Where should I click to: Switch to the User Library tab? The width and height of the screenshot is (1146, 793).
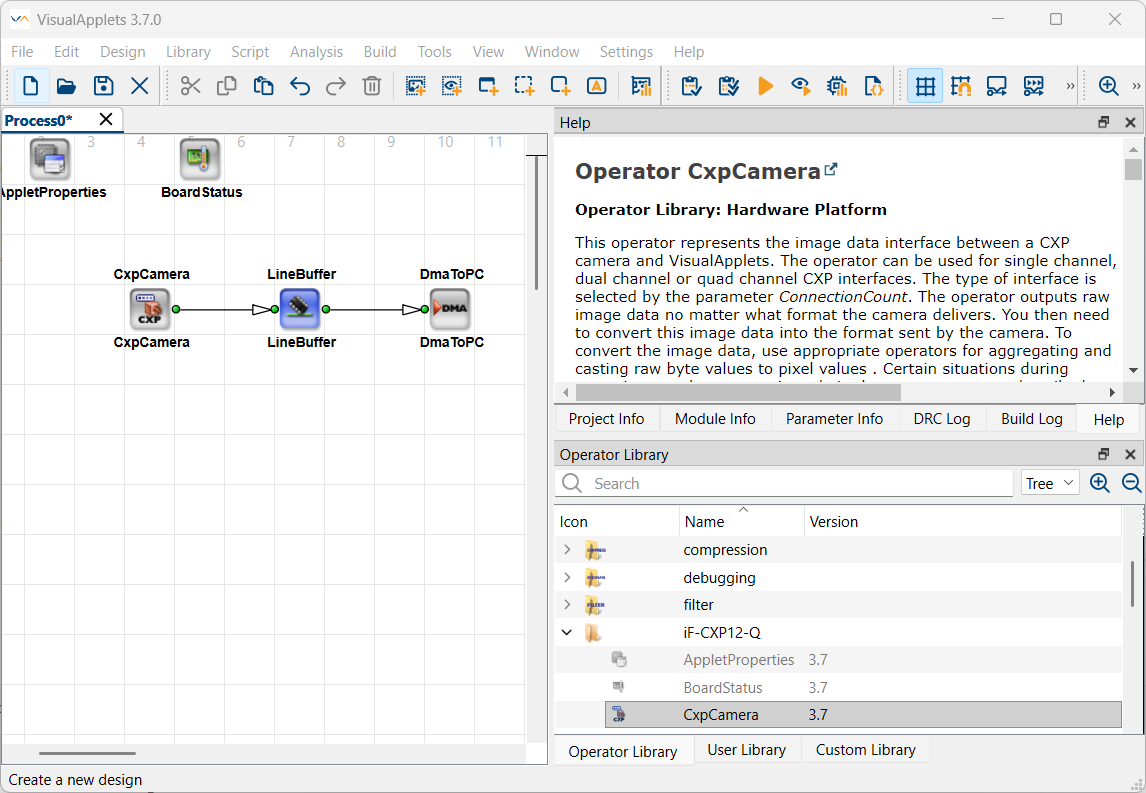(x=746, y=750)
